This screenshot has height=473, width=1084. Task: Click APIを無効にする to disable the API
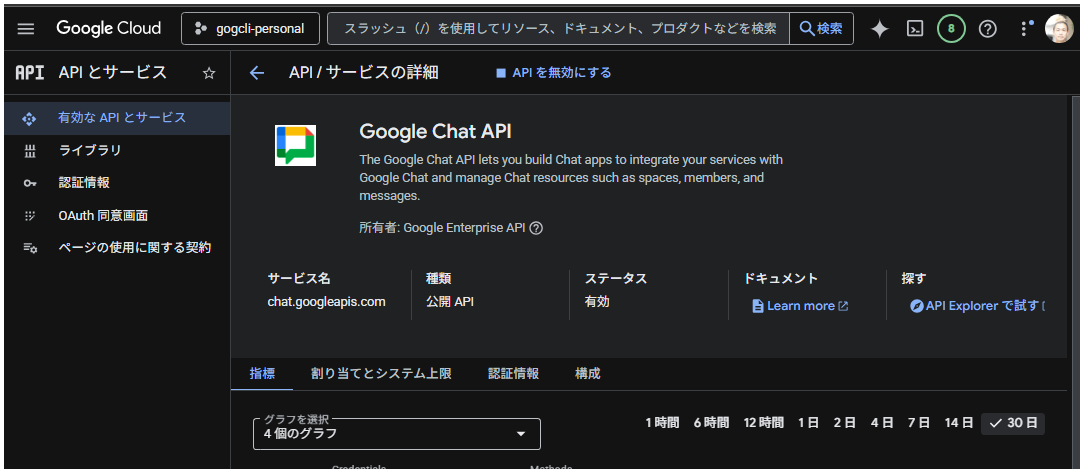coord(554,73)
